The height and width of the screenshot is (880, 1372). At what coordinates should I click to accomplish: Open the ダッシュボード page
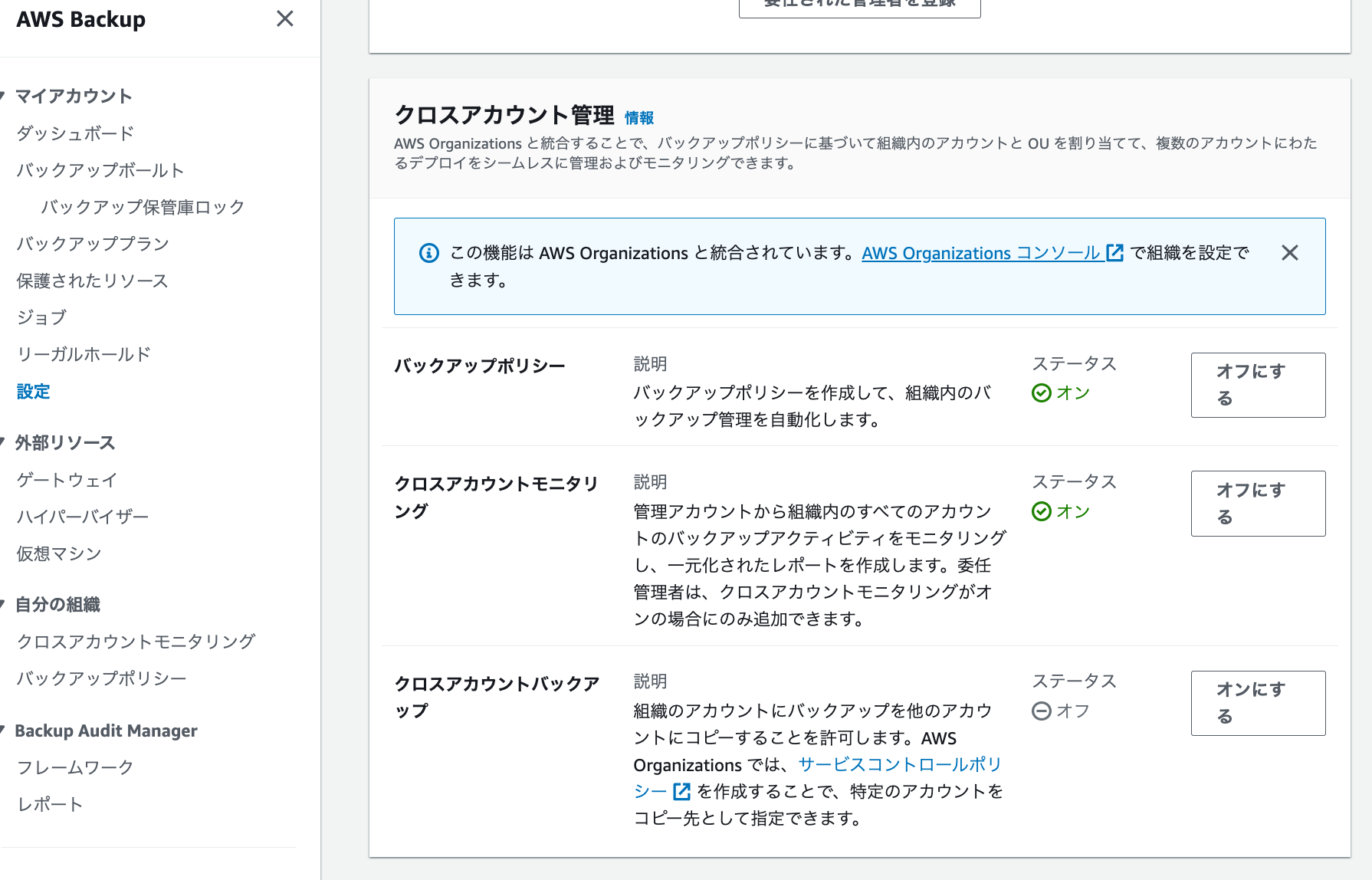74,133
